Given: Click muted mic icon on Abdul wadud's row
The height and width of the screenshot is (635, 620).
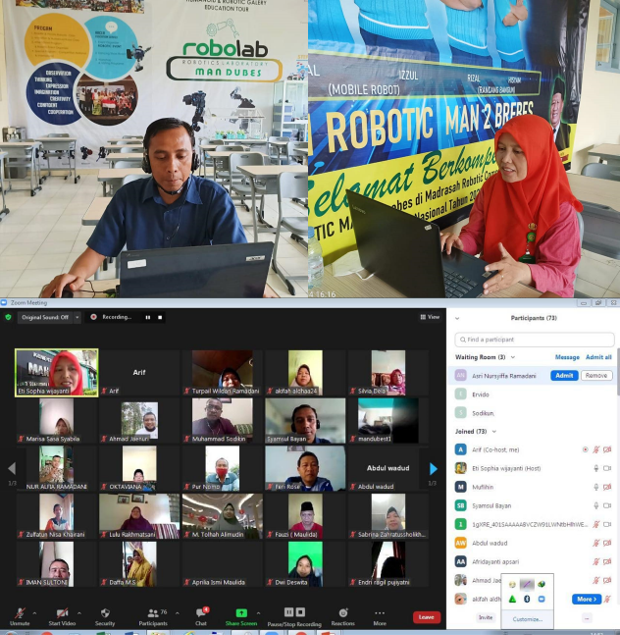Looking at the screenshot, I should (x=596, y=543).
